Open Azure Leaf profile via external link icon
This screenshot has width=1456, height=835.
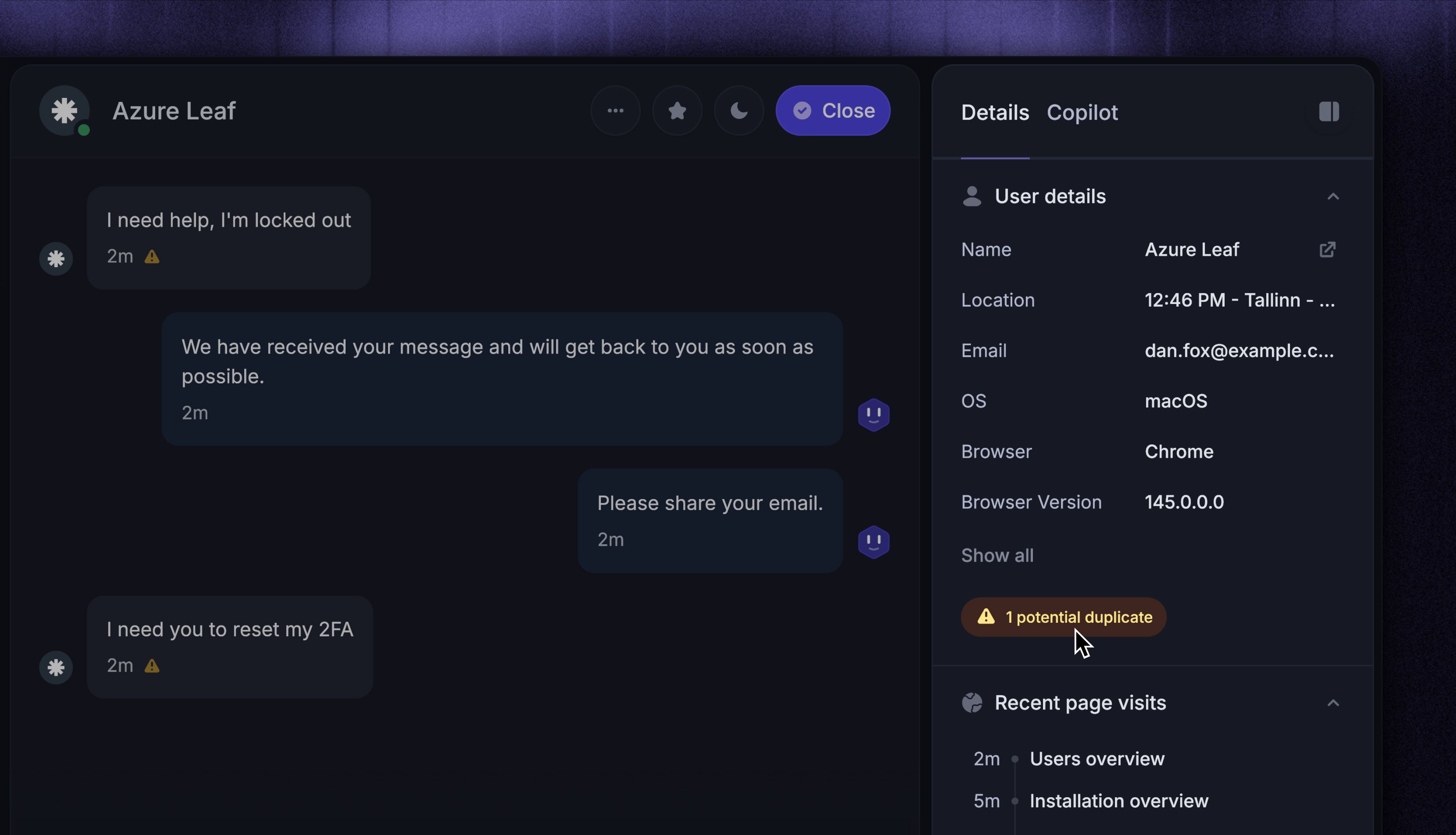(1326, 250)
